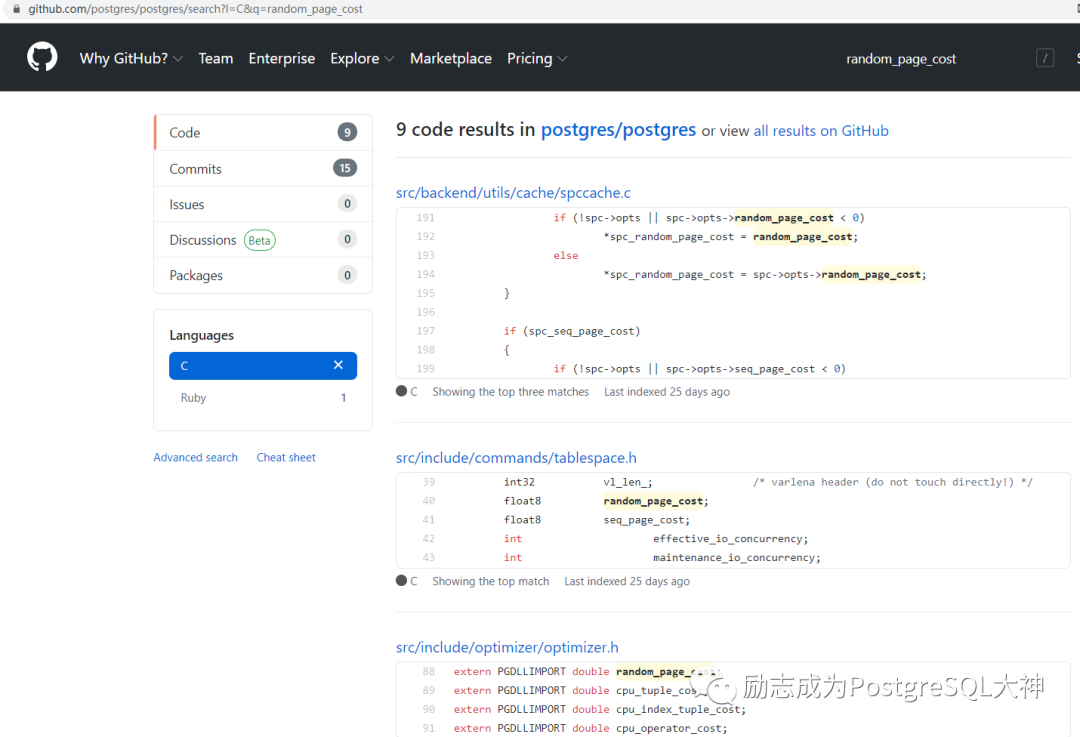
Task: Click the Code count badge 9
Action: point(347,132)
